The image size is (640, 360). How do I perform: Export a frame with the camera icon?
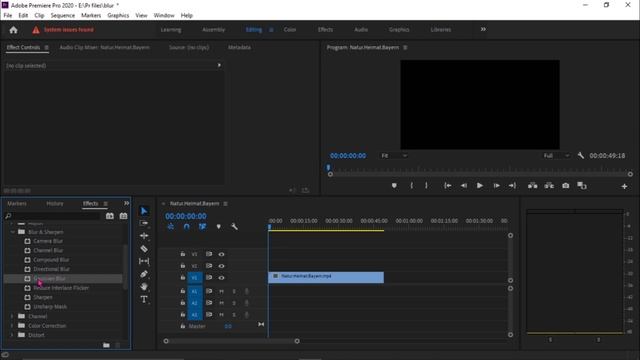566,186
